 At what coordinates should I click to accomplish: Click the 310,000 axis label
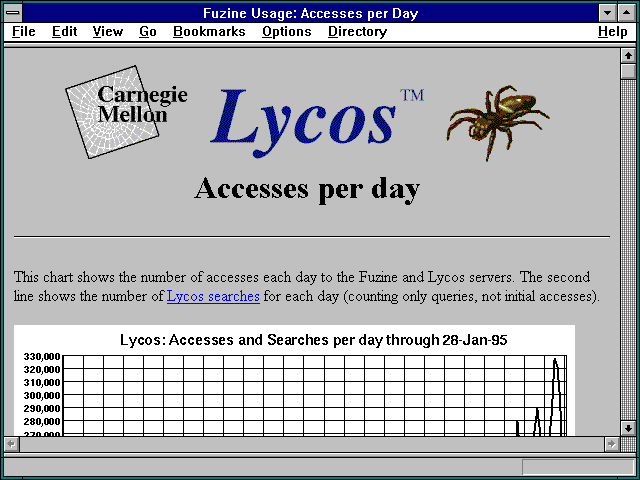[x=42, y=382]
